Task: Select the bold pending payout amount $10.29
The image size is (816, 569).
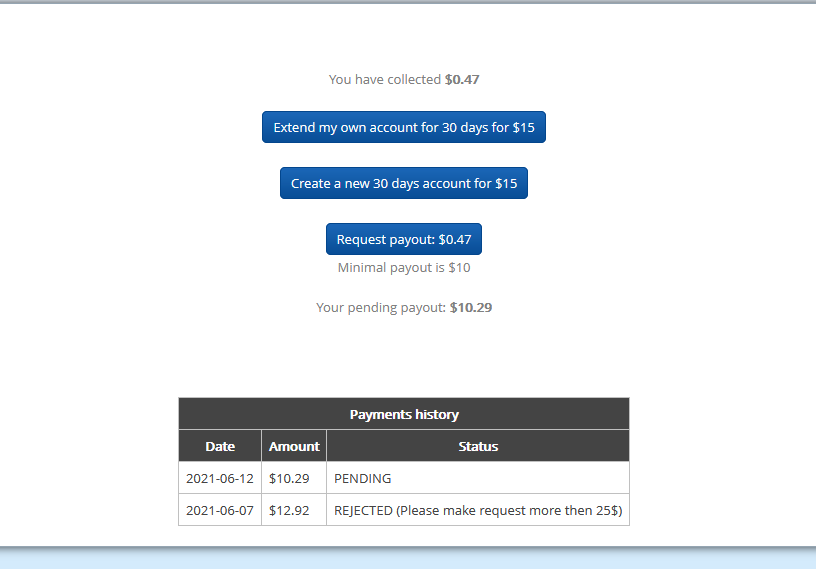Action: (x=471, y=308)
